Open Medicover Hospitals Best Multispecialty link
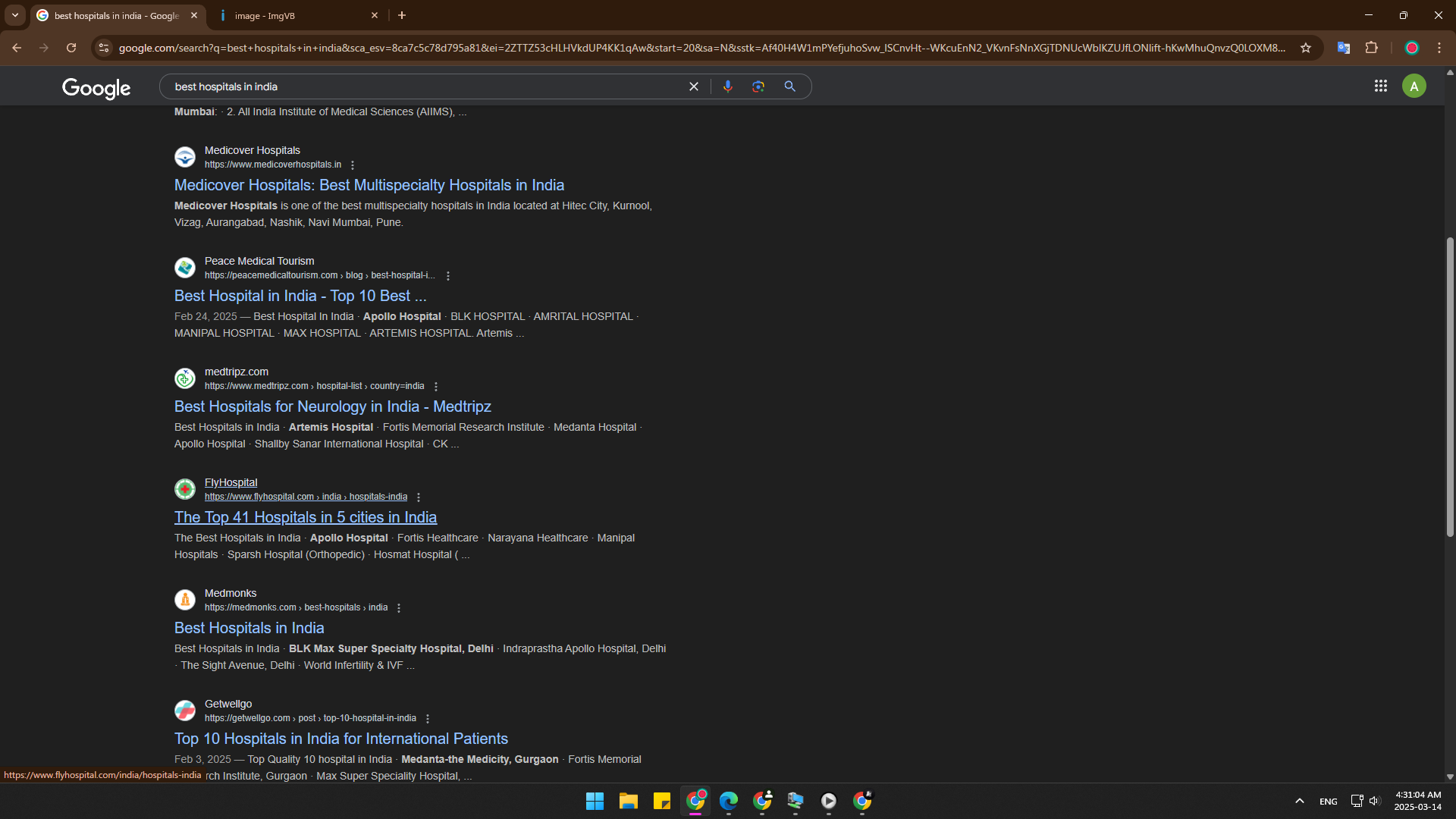The image size is (1456, 819). [x=369, y=185]
